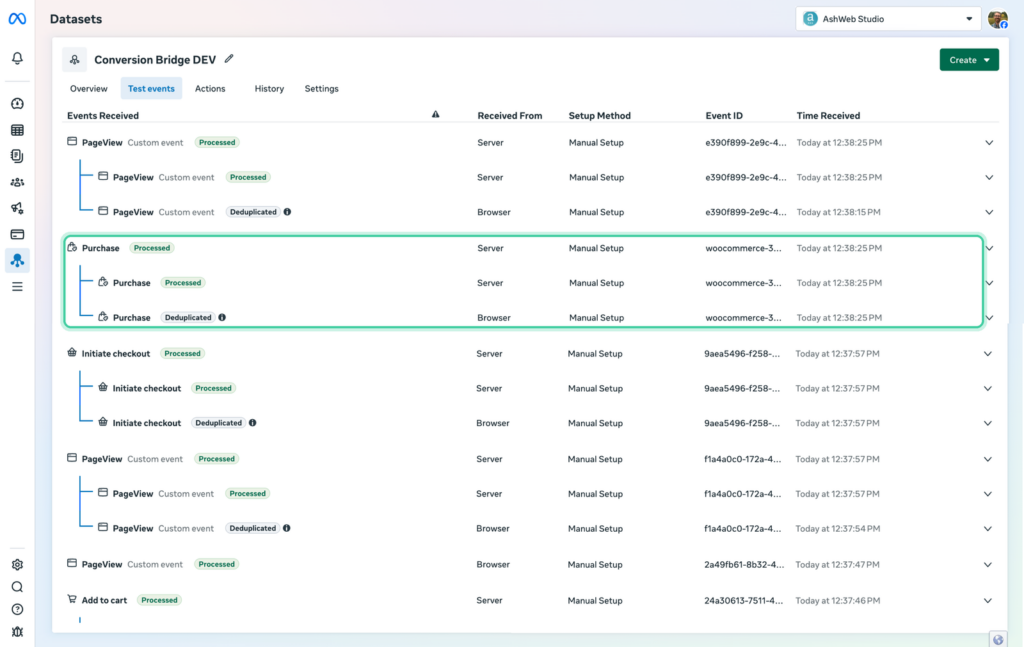Viewport: 1024px width, 647px height.
Task: Click the green Create button
Action: (969, 59)
